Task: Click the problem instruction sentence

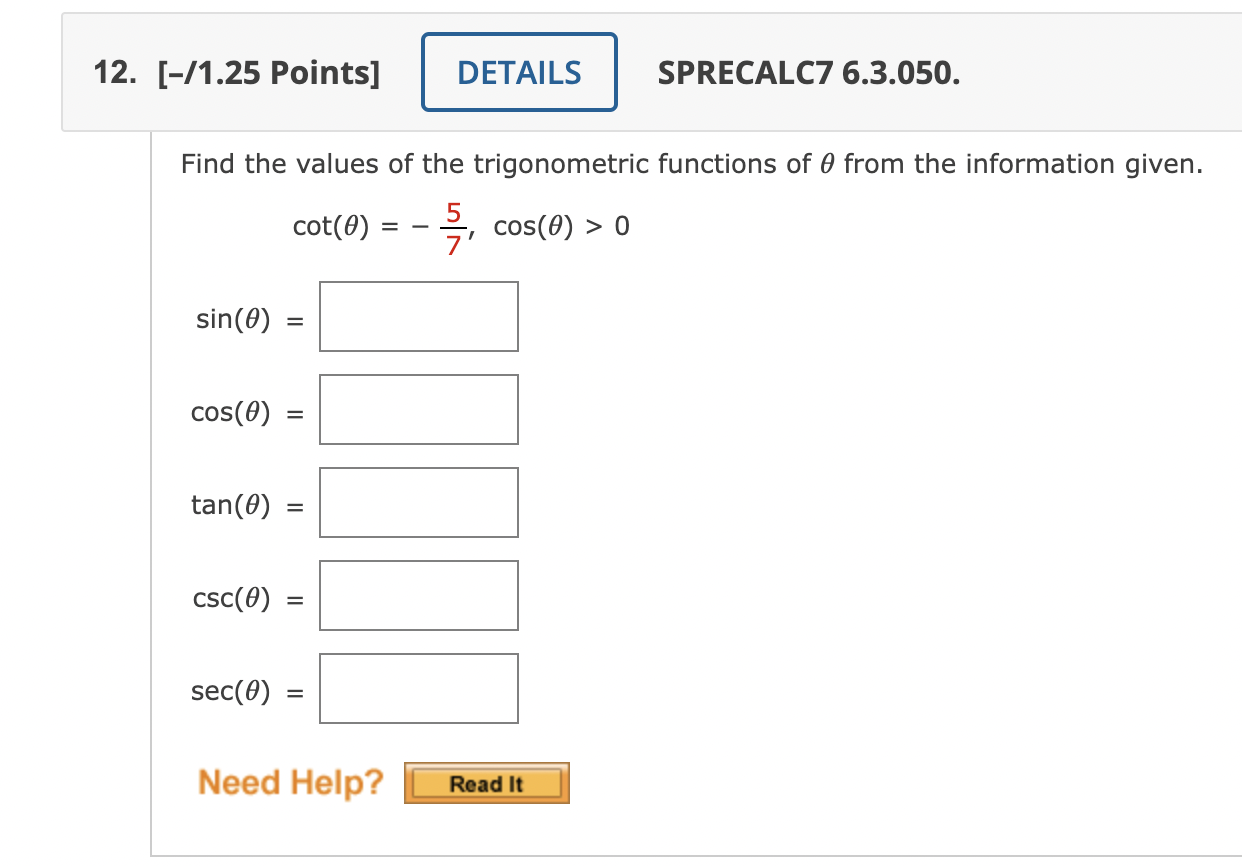Action: pos(690,163)
